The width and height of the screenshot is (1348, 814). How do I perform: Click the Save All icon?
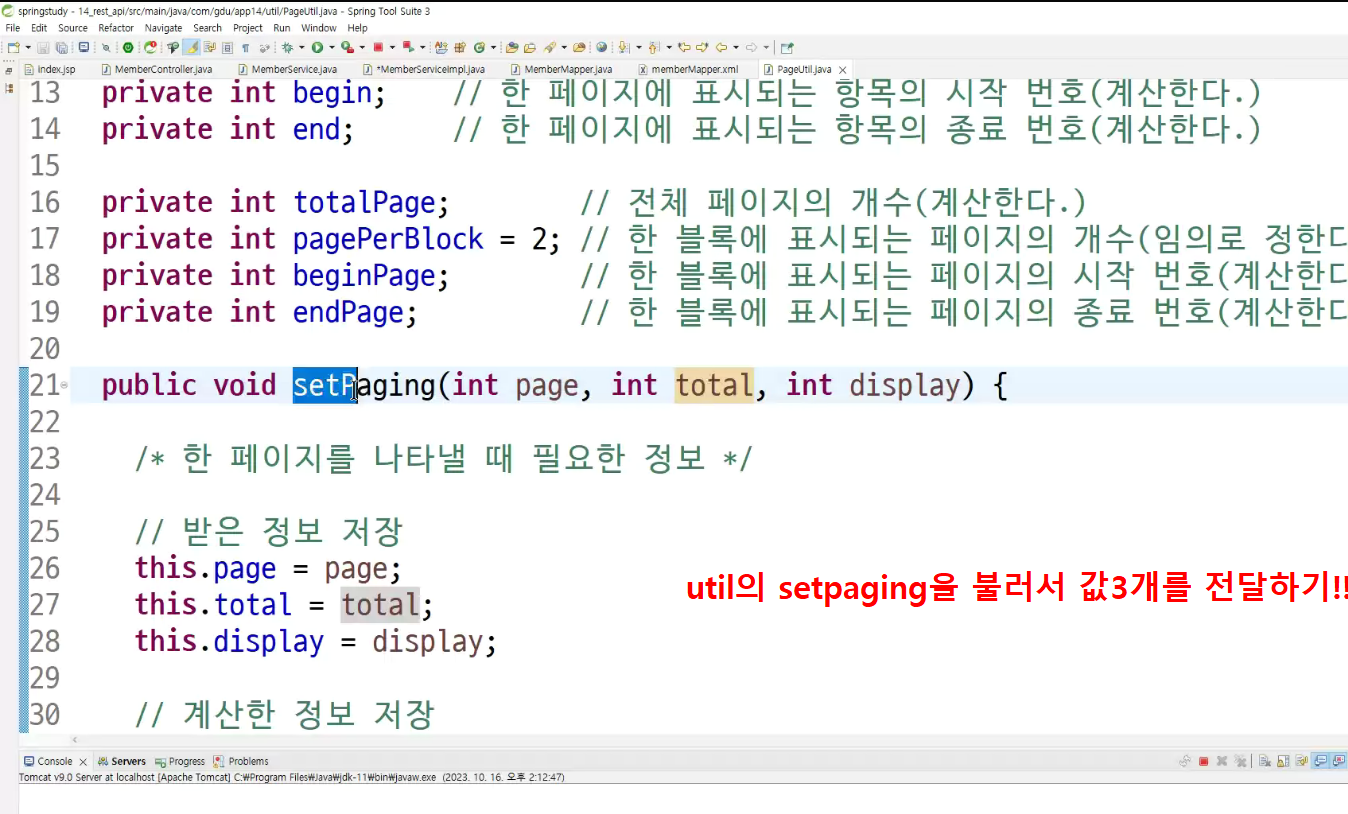[62, 47]
